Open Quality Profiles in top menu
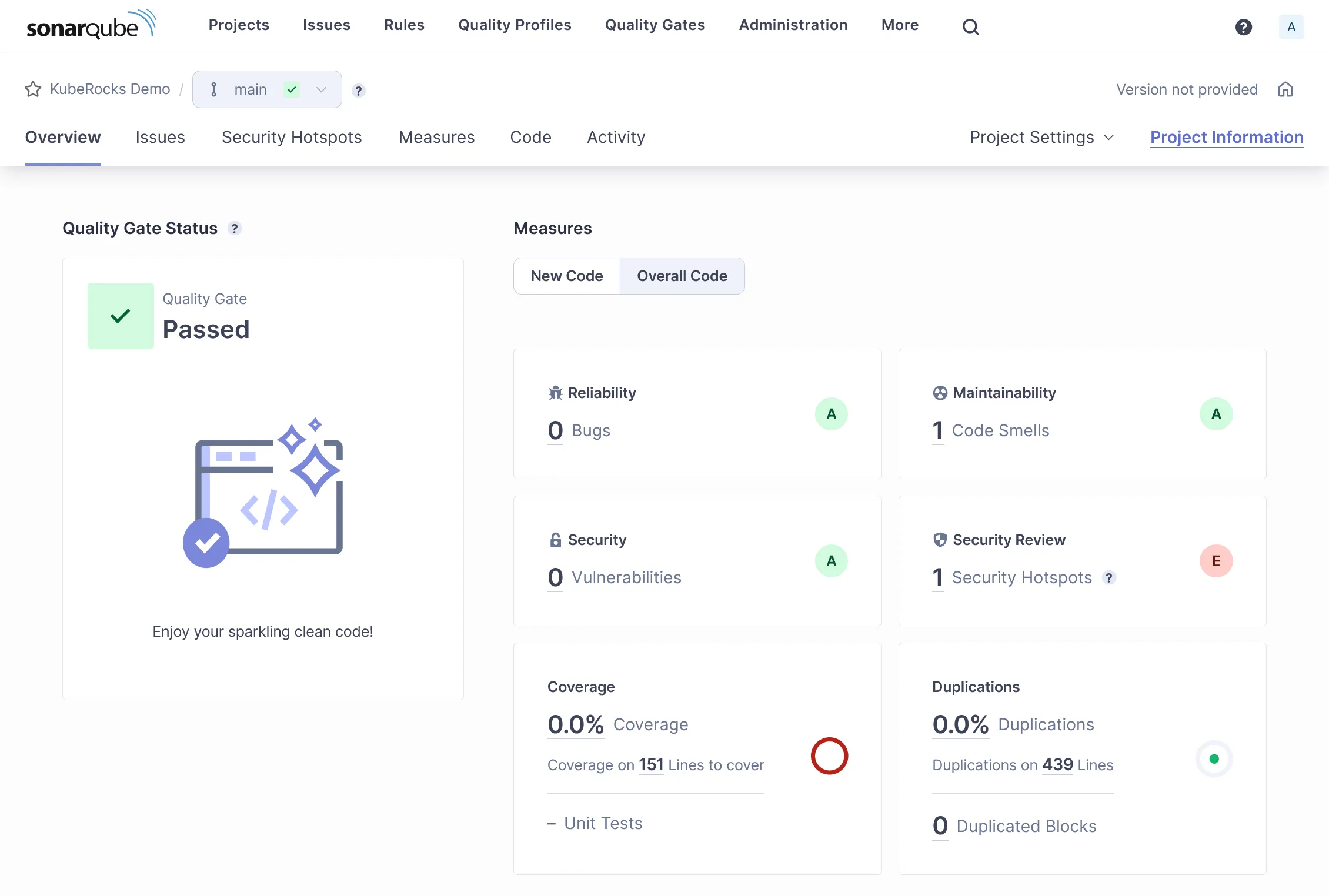1329x896 pixels. tap(515, 25)
